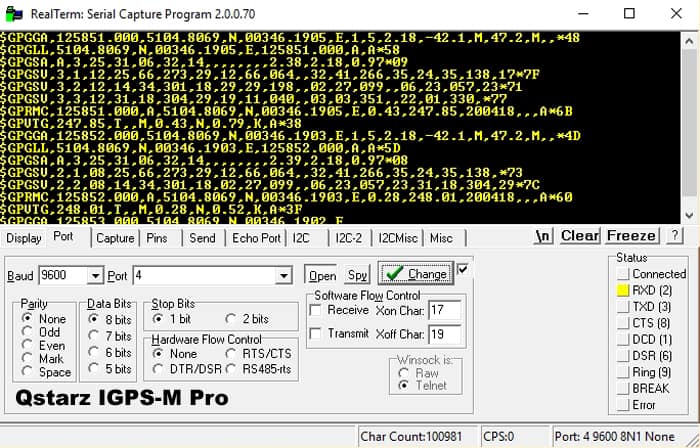Click "Port: 4 9600 8N1 None" status text

[x=614, y=436]
